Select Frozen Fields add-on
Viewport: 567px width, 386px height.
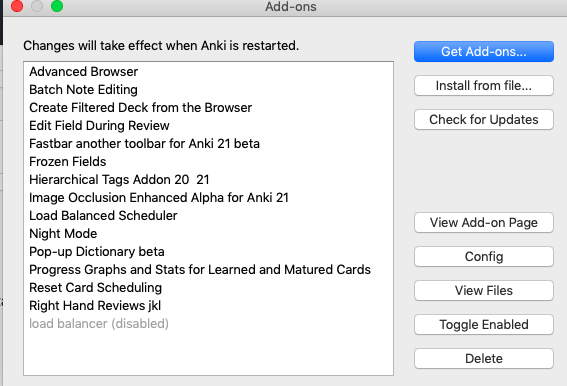point(208,162)
